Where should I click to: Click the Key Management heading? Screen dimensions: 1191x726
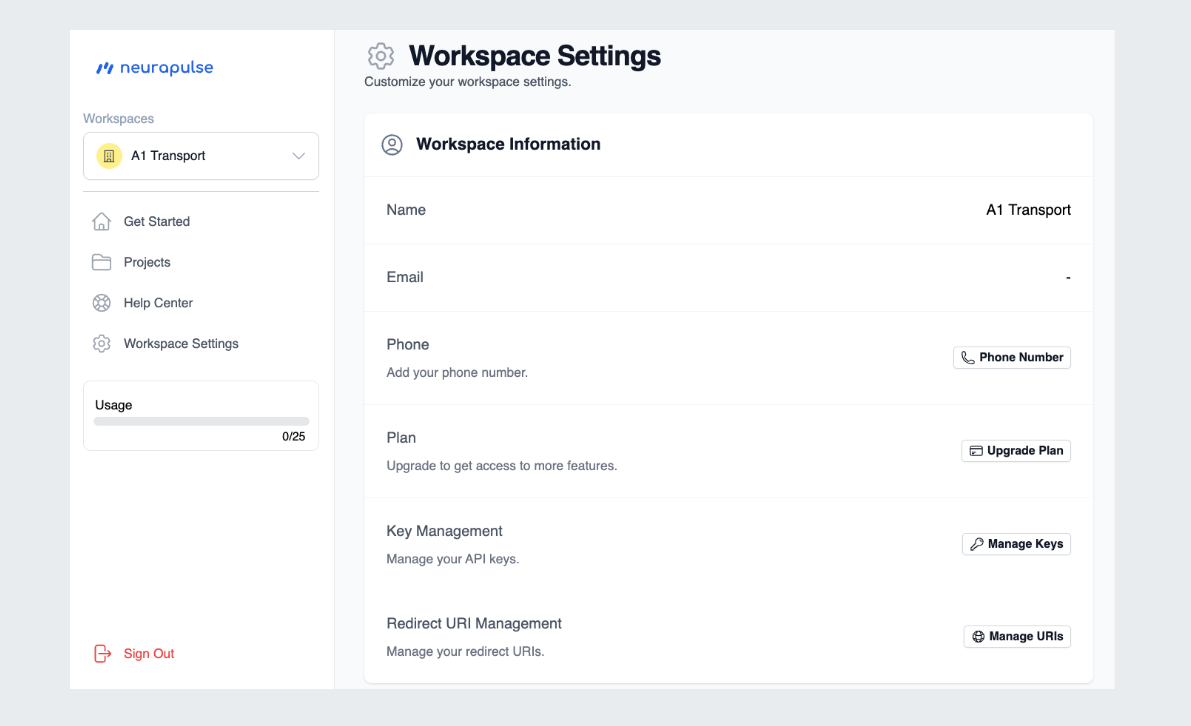tap(444, 531)
